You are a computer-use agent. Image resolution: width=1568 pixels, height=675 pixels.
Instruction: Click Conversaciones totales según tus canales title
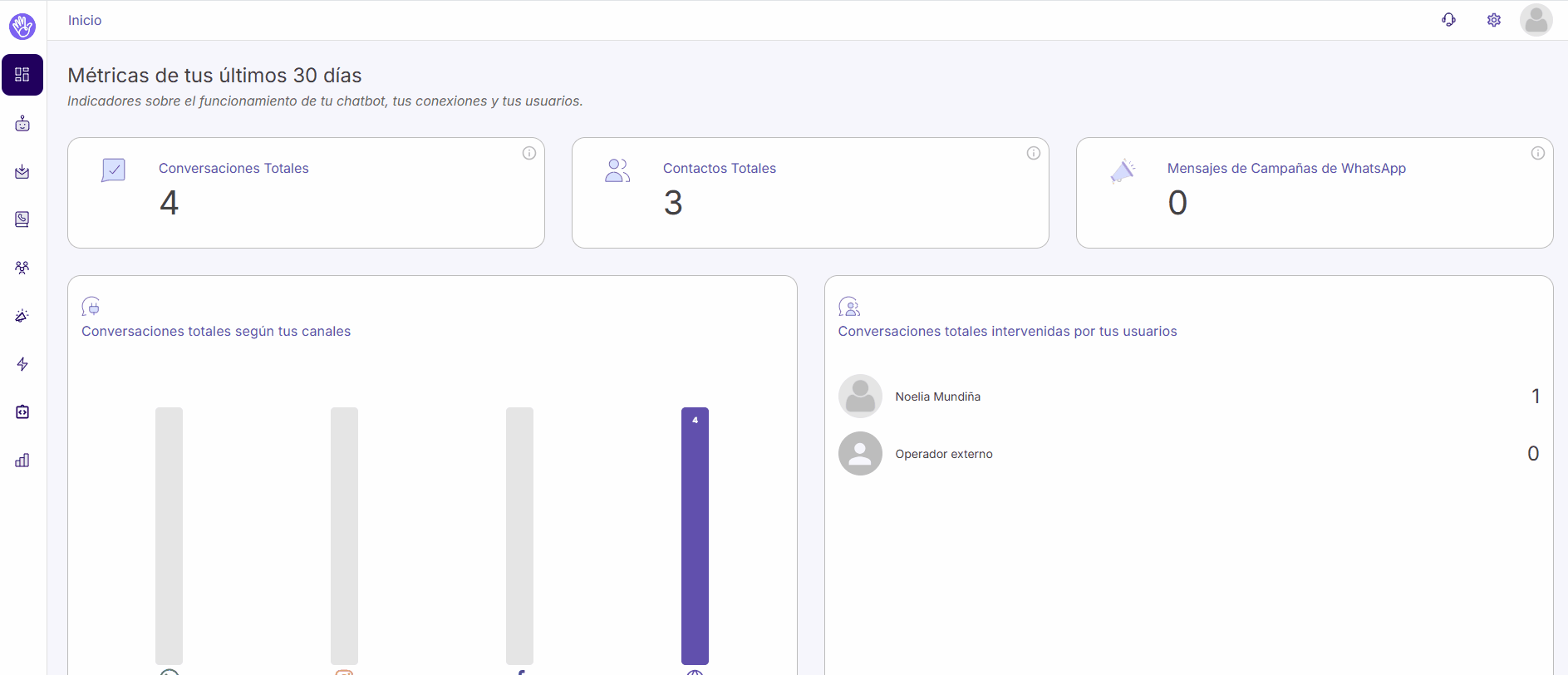[216, 331]
